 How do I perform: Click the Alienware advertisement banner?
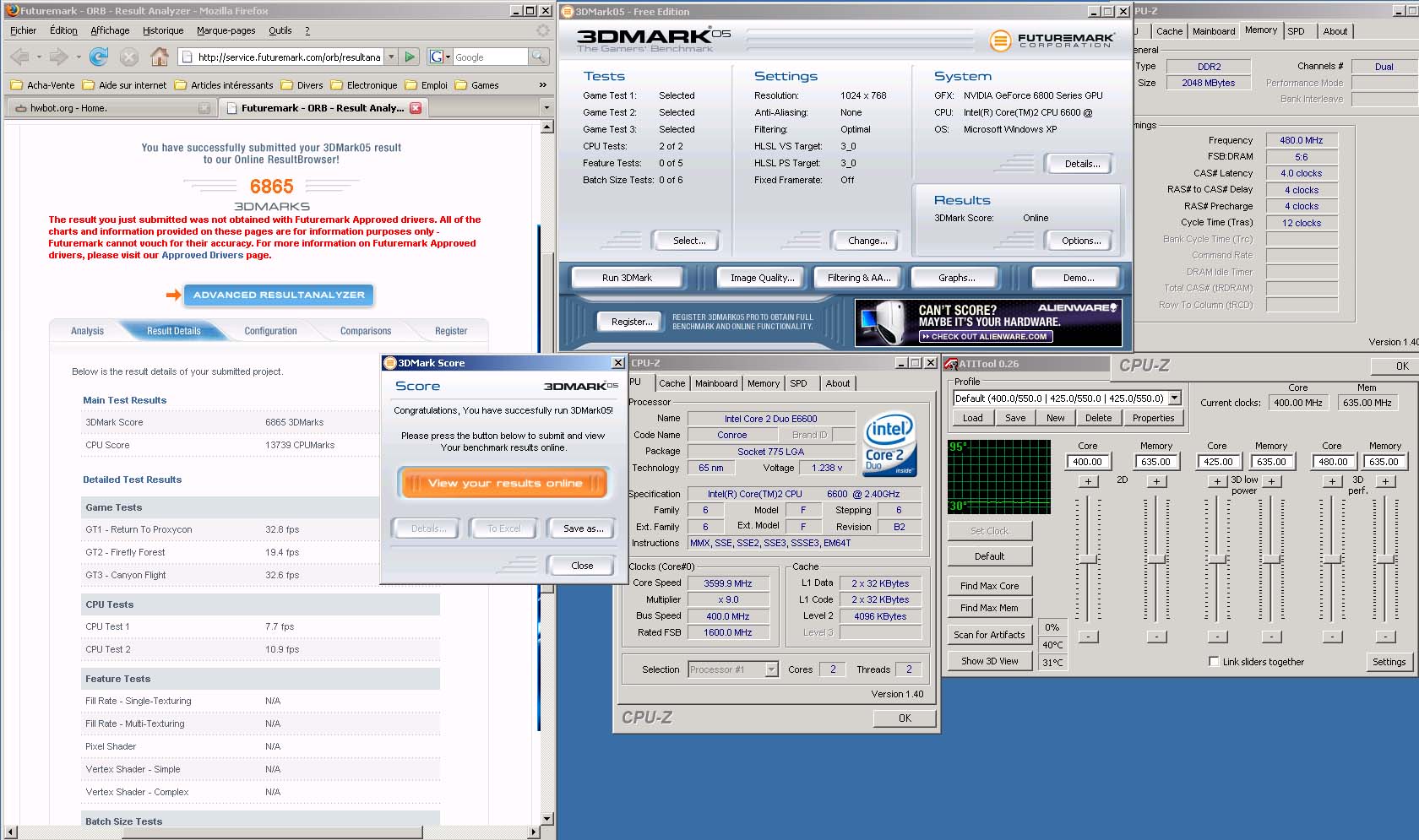pos(988,322)
